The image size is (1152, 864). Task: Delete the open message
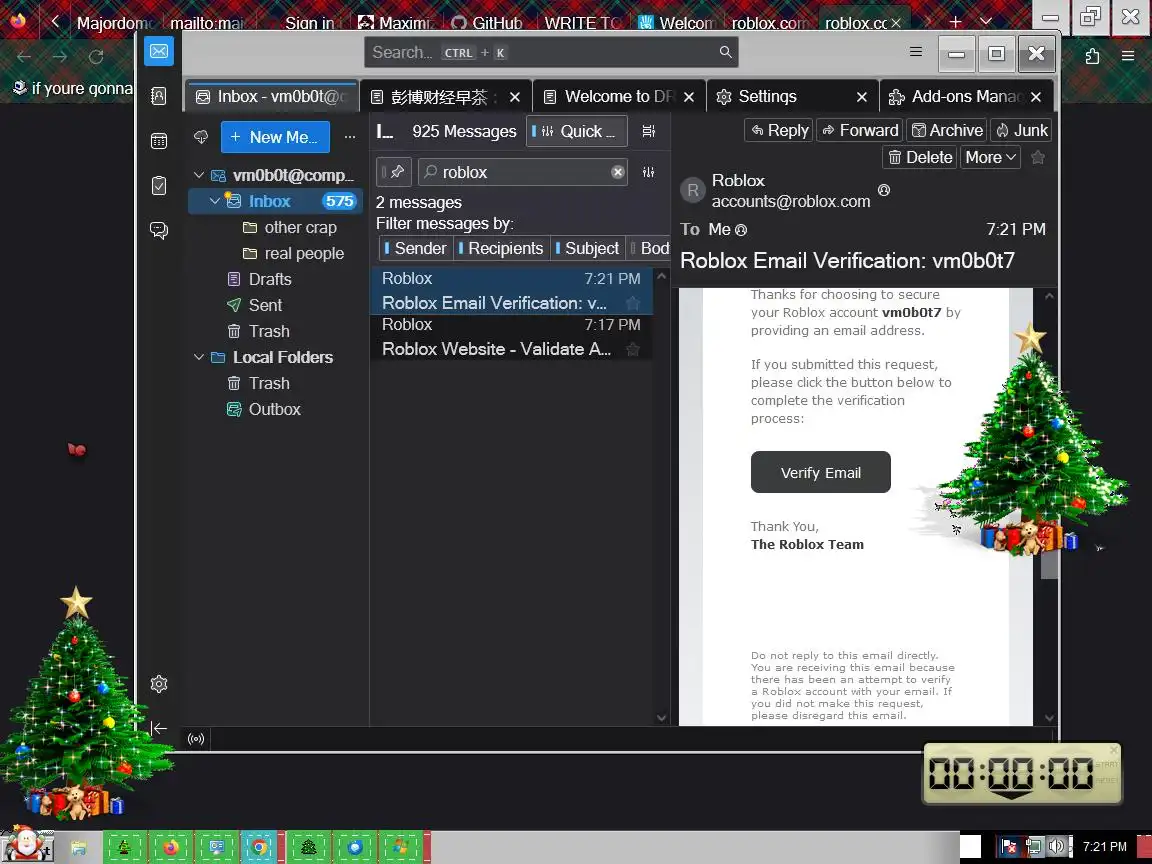coord(920,157)
